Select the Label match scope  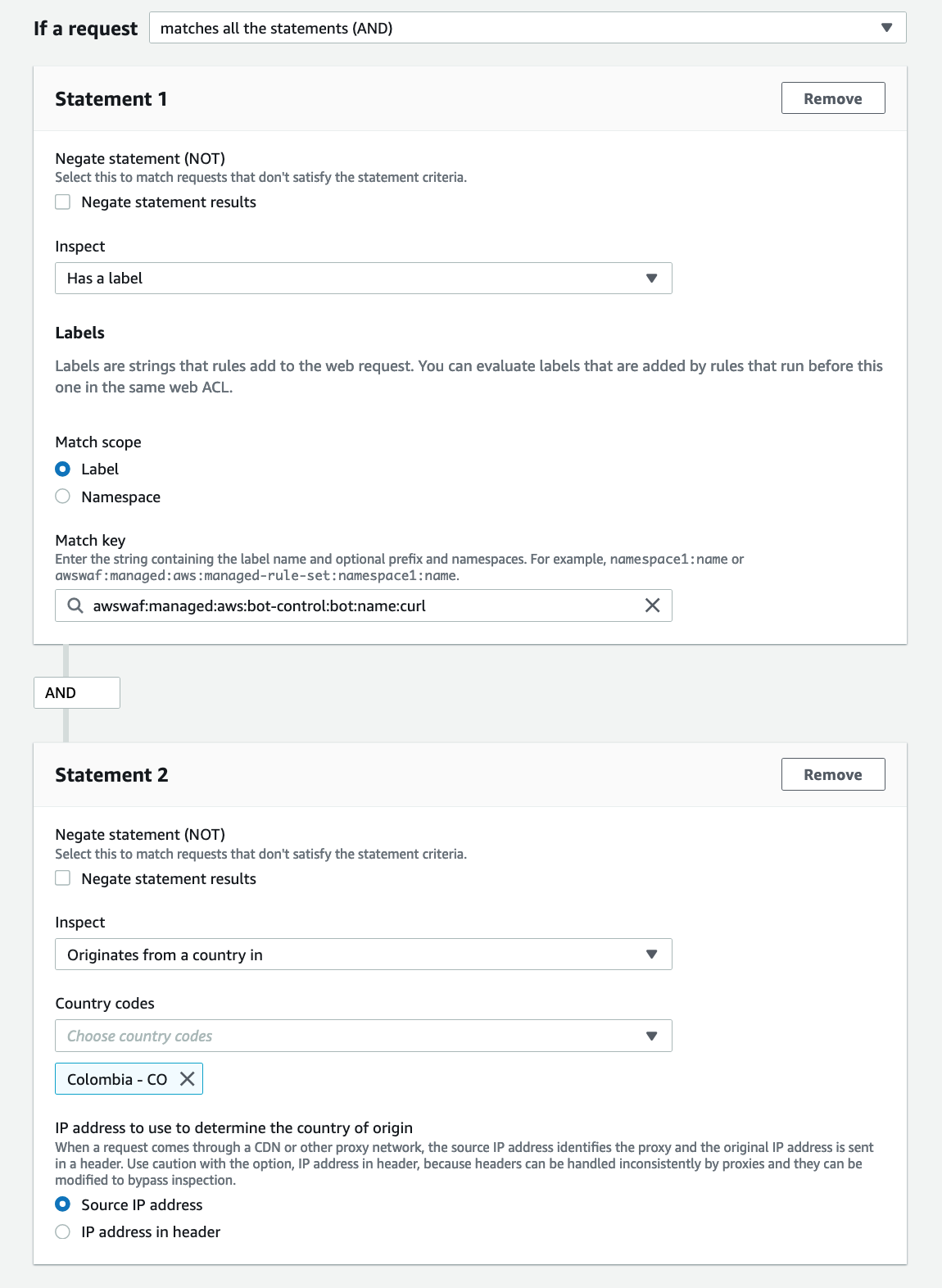(63, 469)
